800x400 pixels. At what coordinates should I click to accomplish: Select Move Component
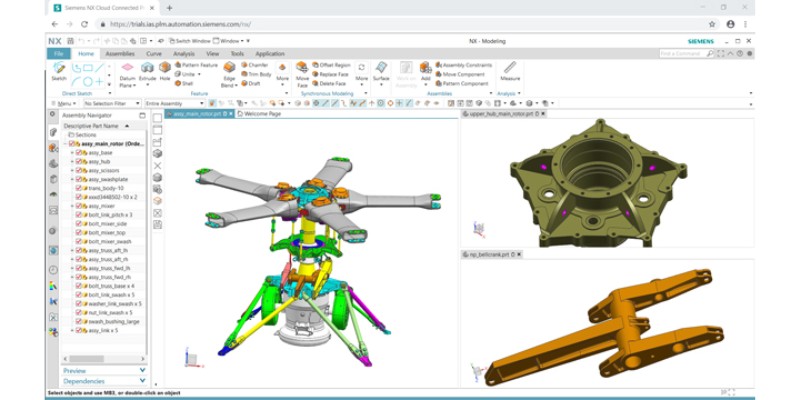click(460, 74)
